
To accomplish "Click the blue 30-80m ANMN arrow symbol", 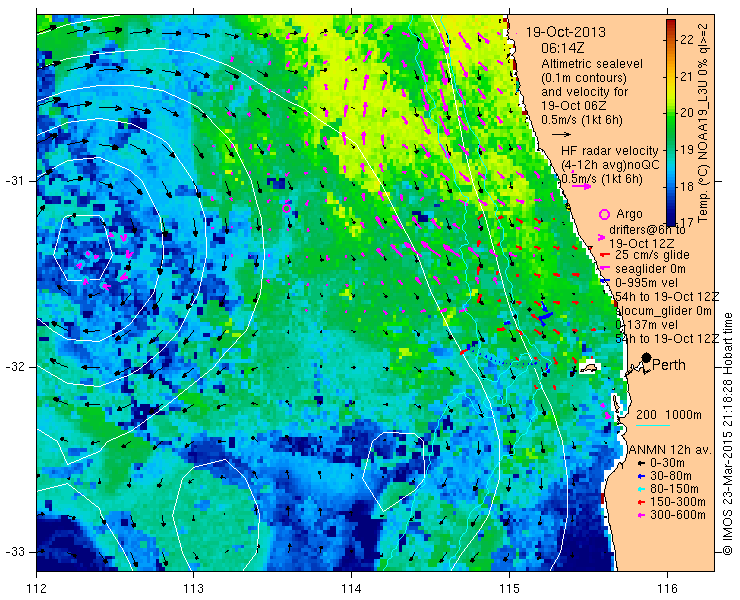I will click(640, 476).
